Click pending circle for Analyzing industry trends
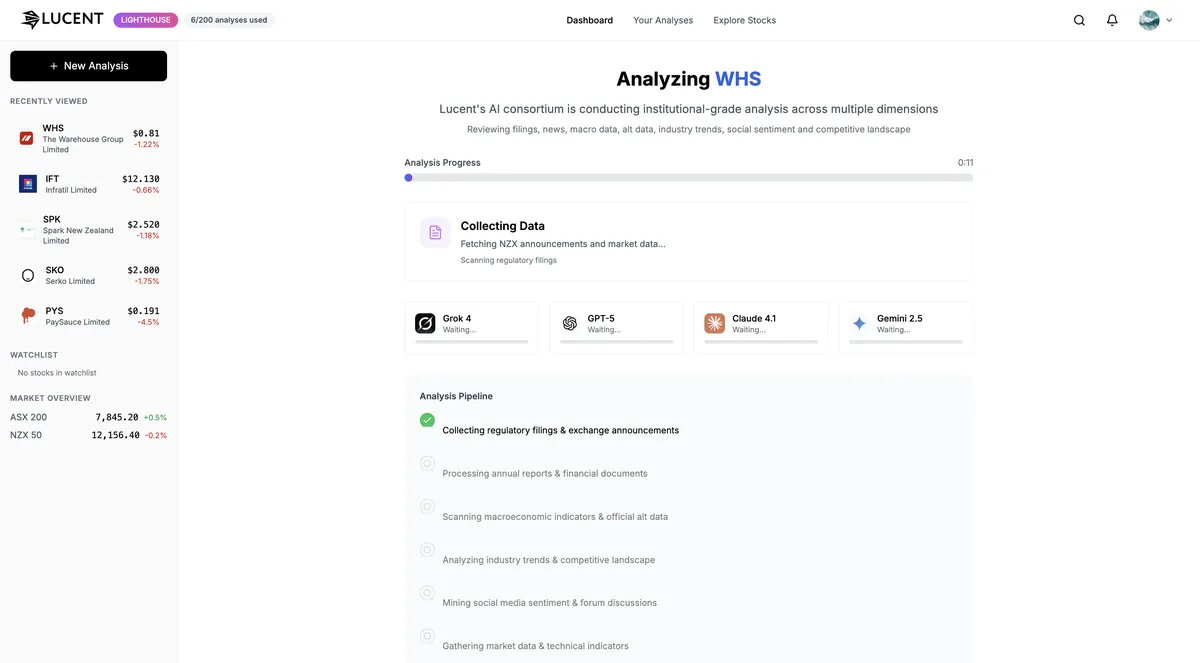The image size is (1200, 663). 427,549
